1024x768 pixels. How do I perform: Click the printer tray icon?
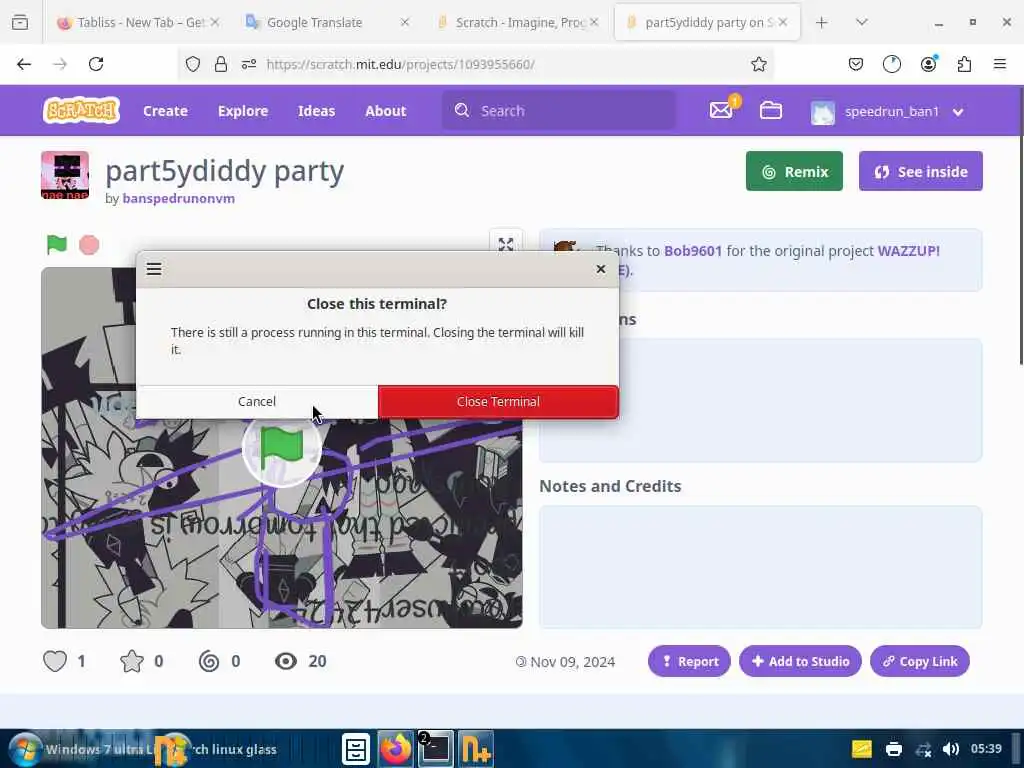[893, 749]
